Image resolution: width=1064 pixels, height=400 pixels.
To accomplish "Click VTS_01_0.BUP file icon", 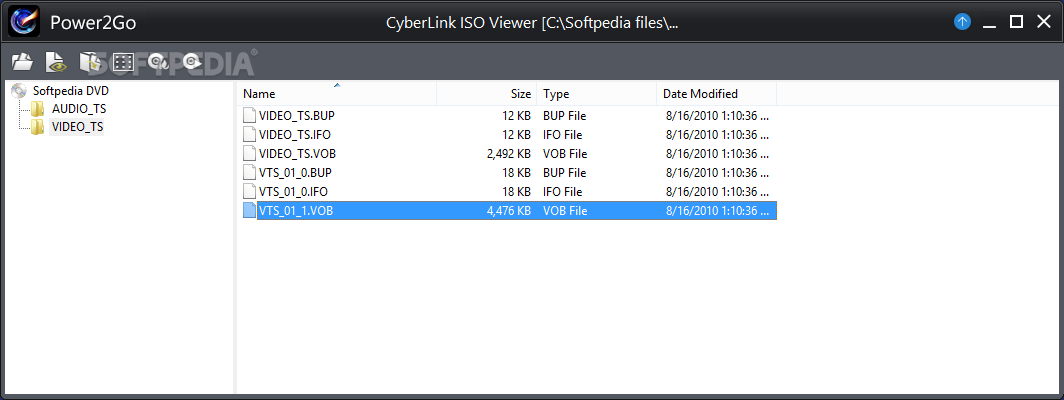I will (x=250, y=172).
